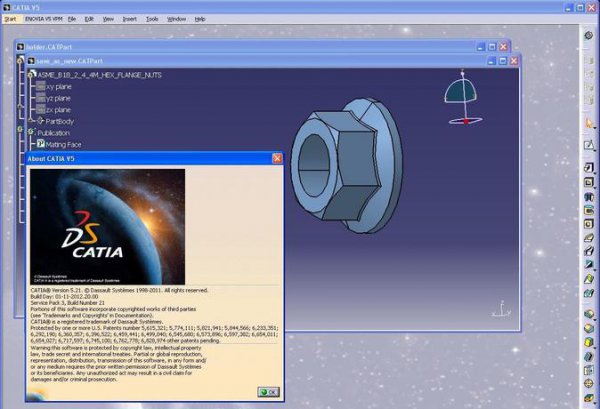Maximize the save_as_new.CATPart window
Image resolution: width=600 pixels, height=409 pixels.
click(x=503, y=61)
